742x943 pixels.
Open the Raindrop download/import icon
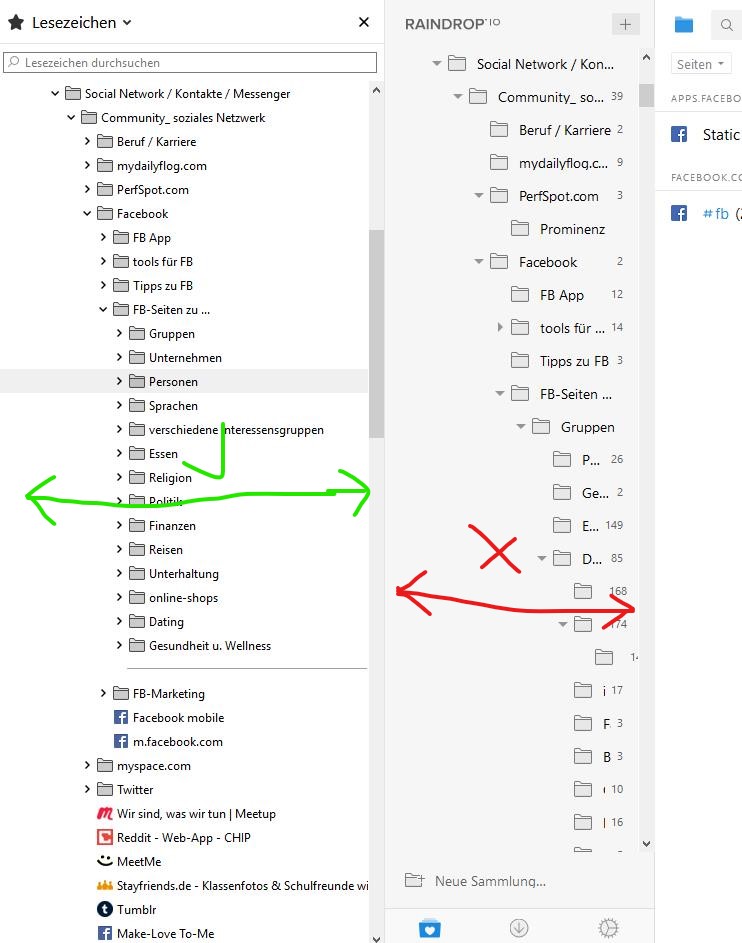coord(519,928)
